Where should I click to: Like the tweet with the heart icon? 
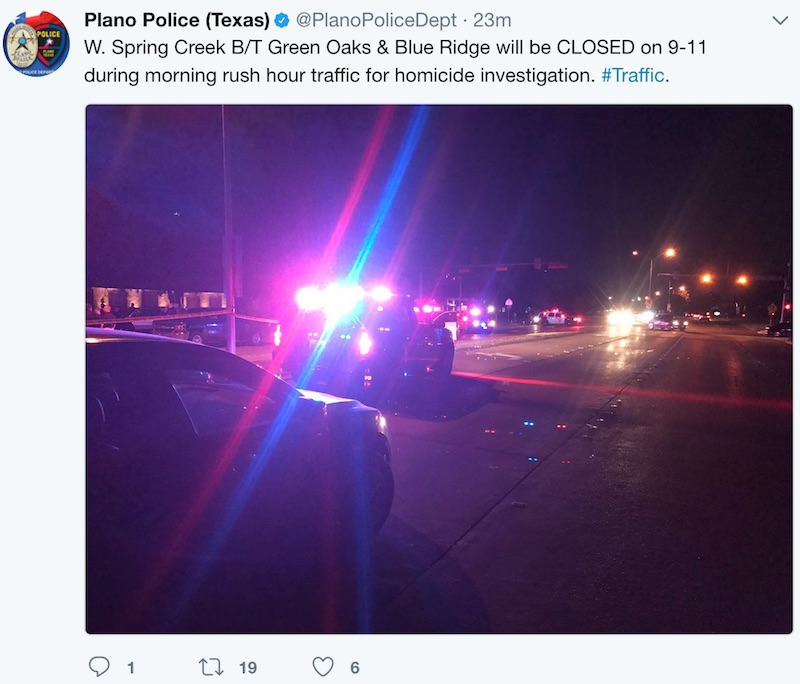[x=323, y=667]
